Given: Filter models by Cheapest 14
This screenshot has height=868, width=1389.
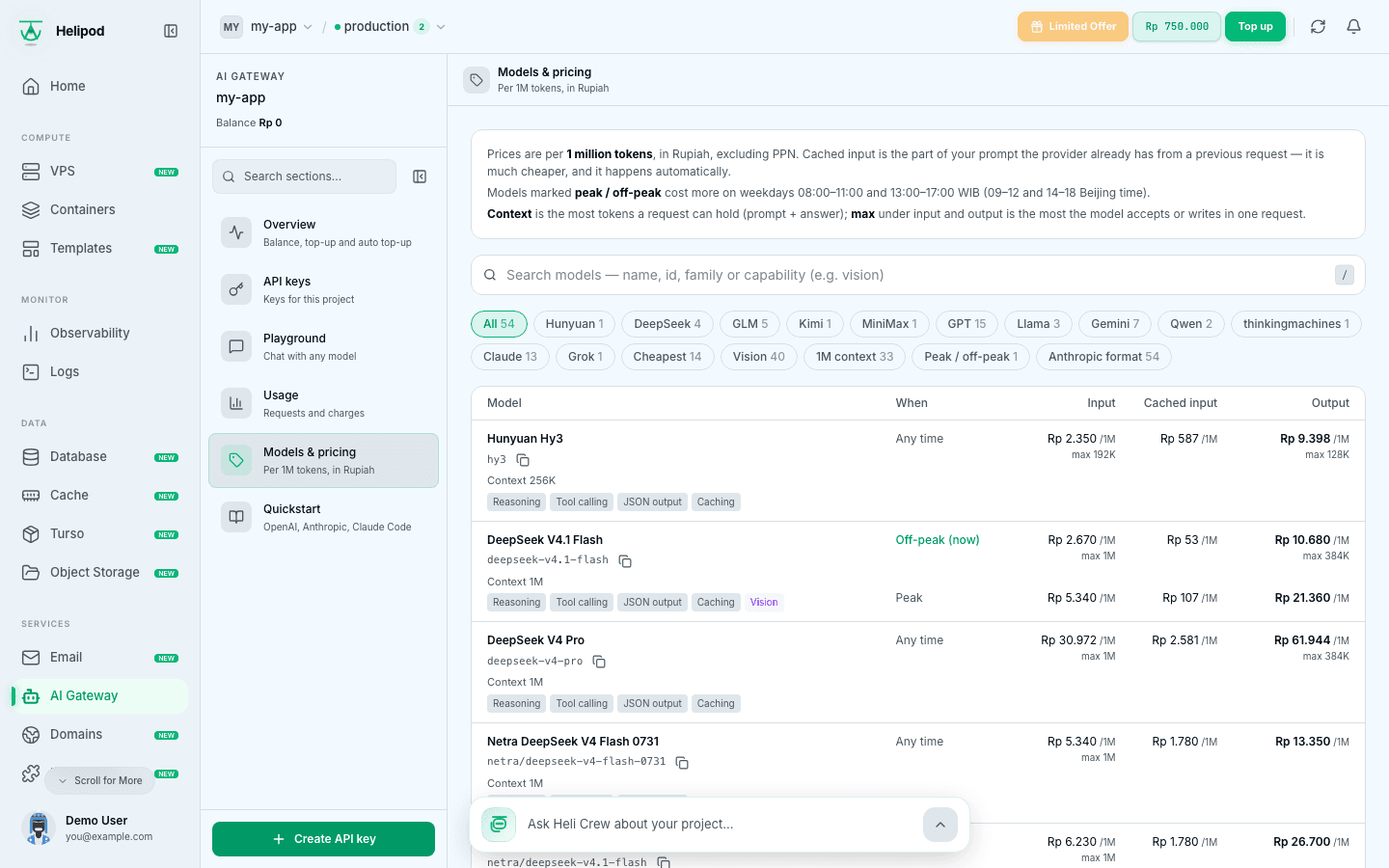Looking at the screenshot, I should coord(667,357).
